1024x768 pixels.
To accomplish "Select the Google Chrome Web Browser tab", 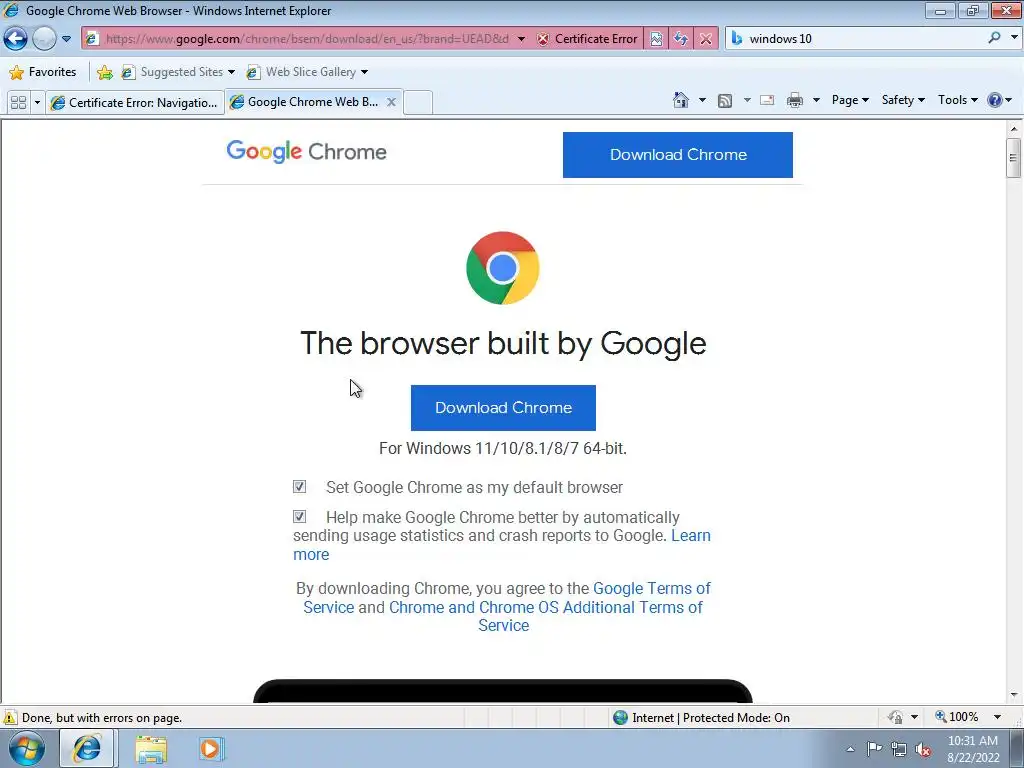I will 305,102.
